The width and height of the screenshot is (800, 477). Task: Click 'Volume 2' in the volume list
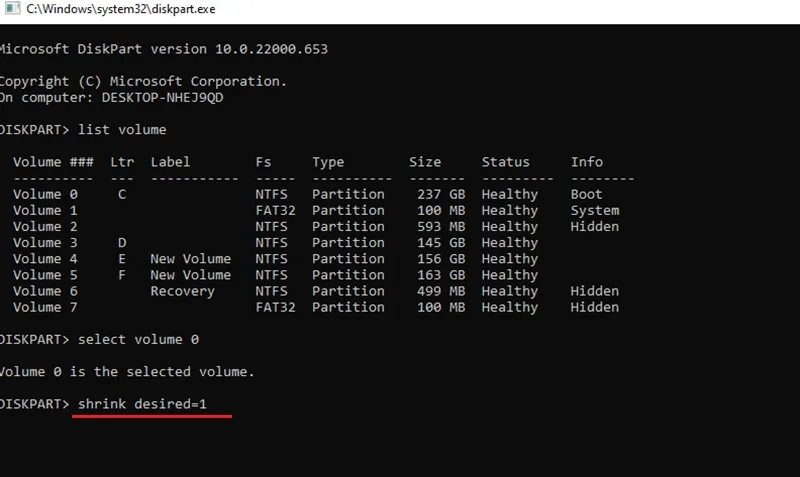point(45,227)
